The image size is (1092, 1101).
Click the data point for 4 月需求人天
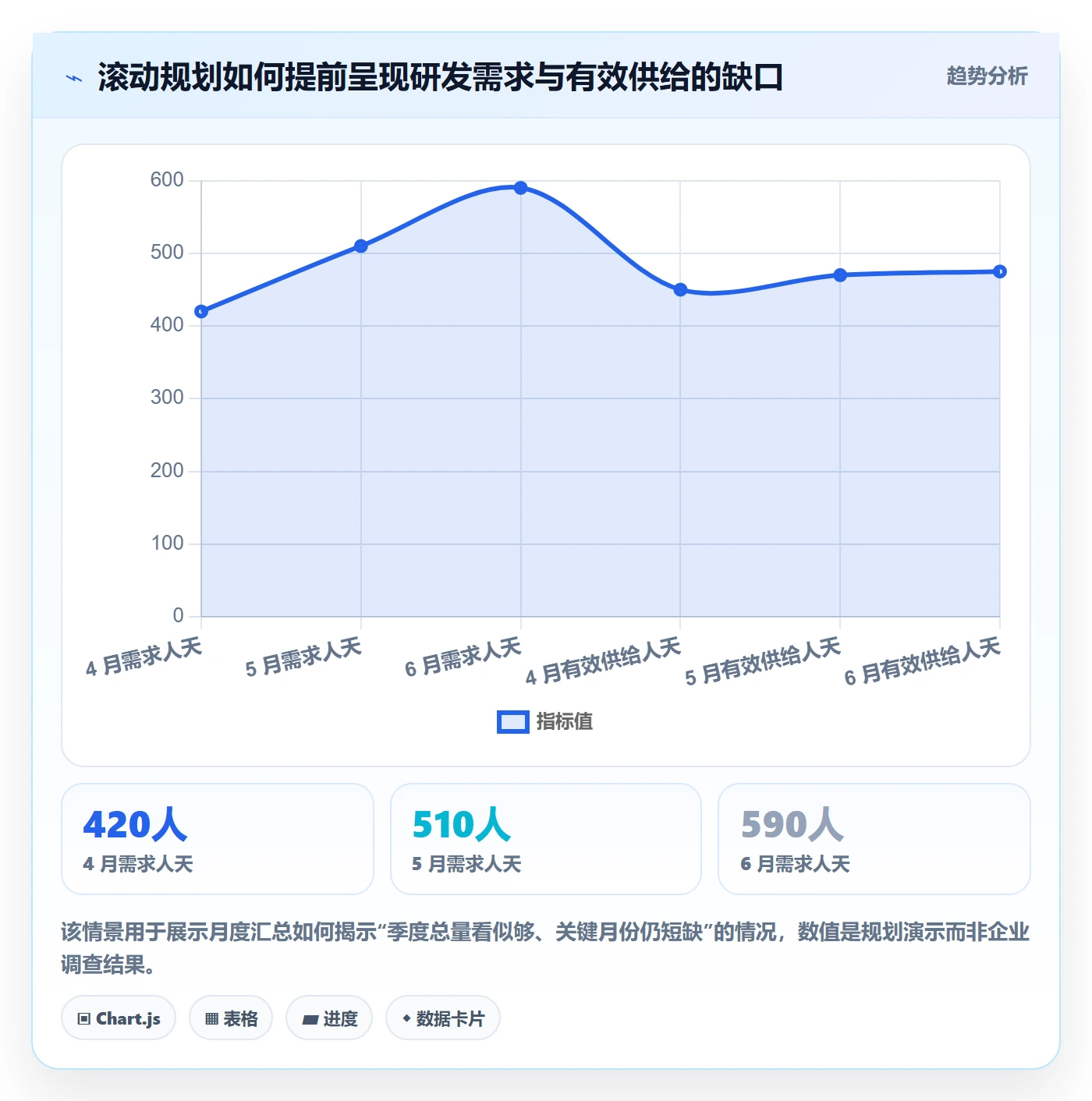point(201,312)
